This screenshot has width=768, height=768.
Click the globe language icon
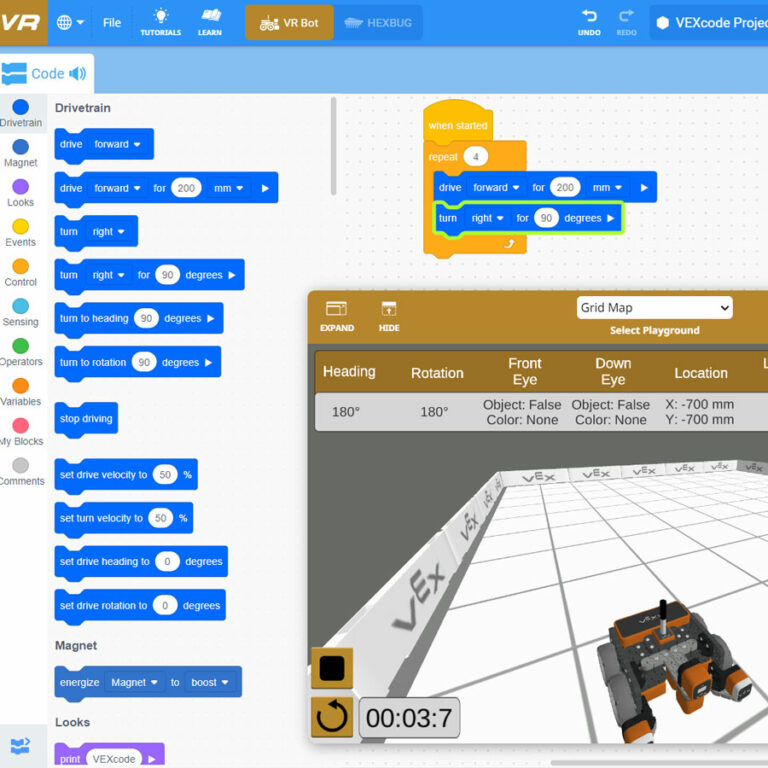pyautogui.click(x=65, y=22)
